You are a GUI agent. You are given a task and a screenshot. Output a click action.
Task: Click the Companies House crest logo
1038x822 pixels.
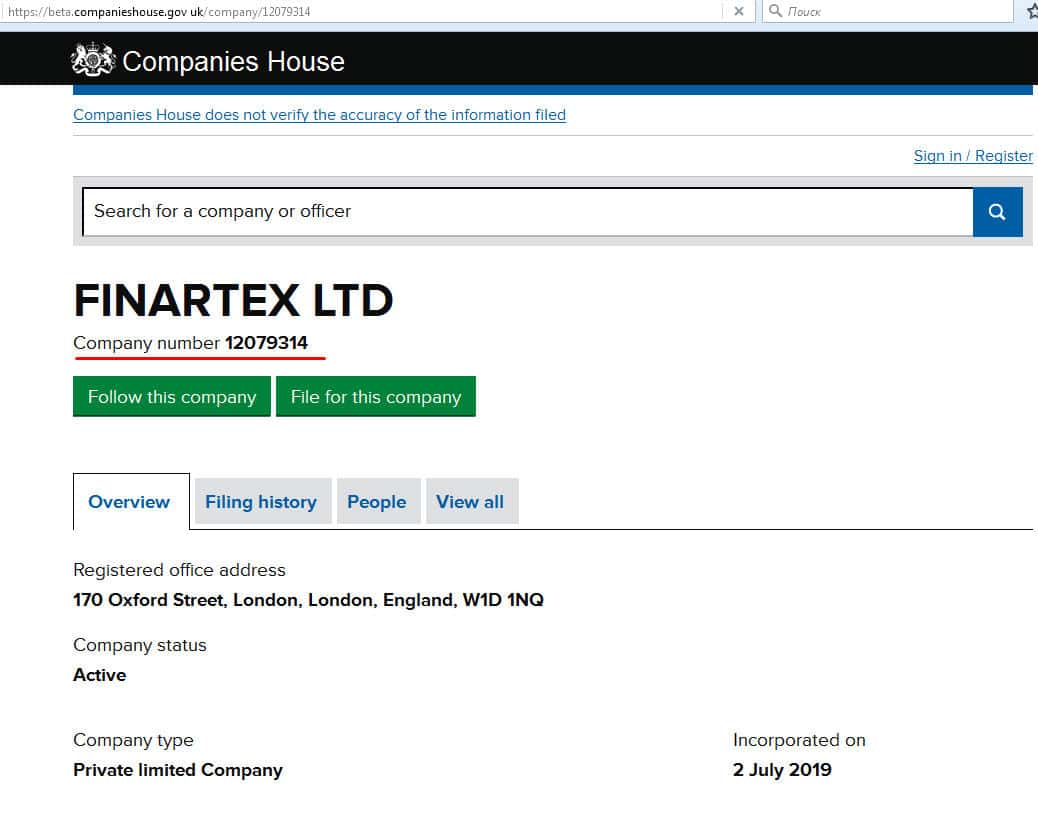(93, 60)
